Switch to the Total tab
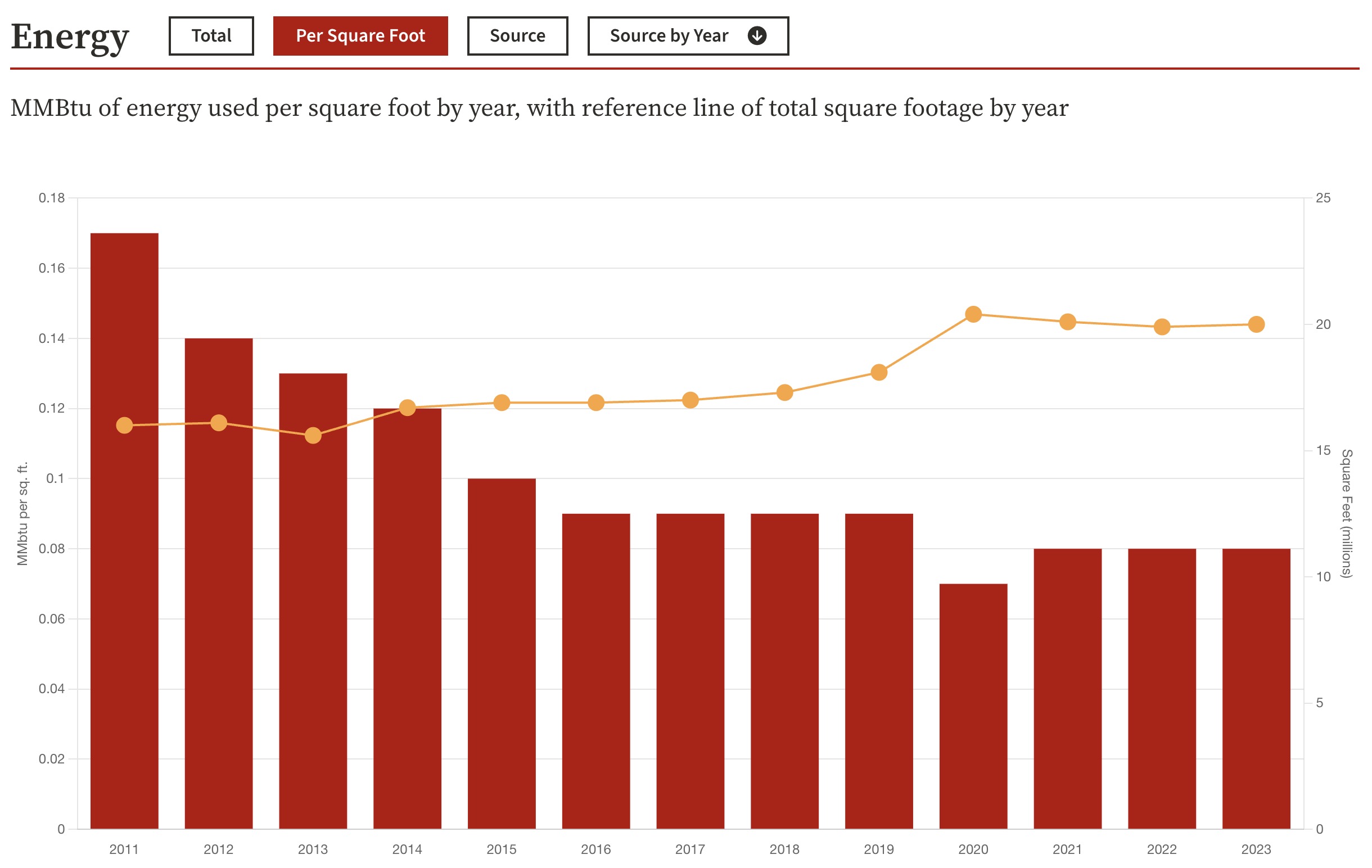Viewport: 1372px width, 868px height. pyautogui.click(x=211, y=36)
